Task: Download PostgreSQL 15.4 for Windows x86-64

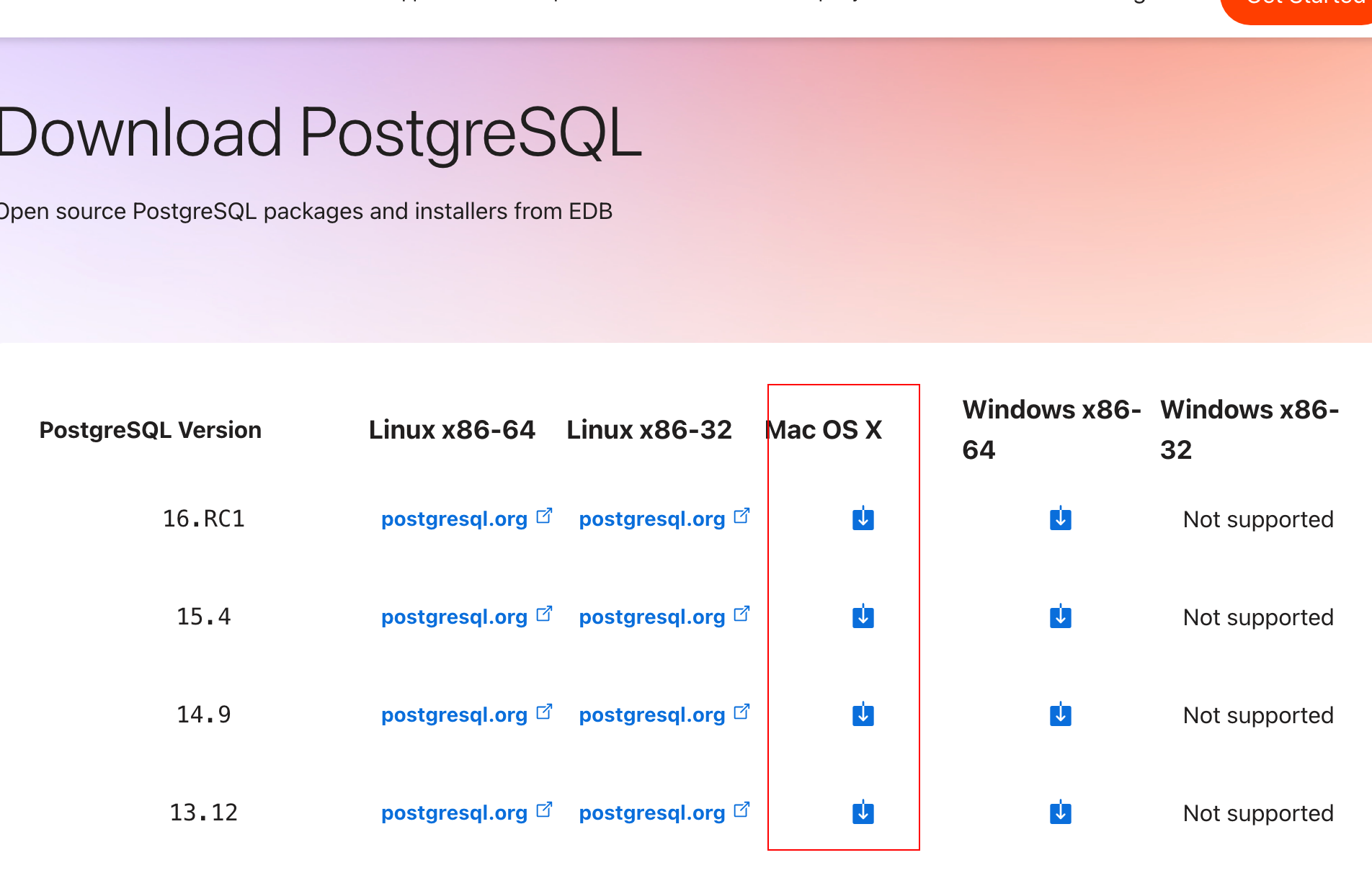Action: click(x=1060, y=617)
